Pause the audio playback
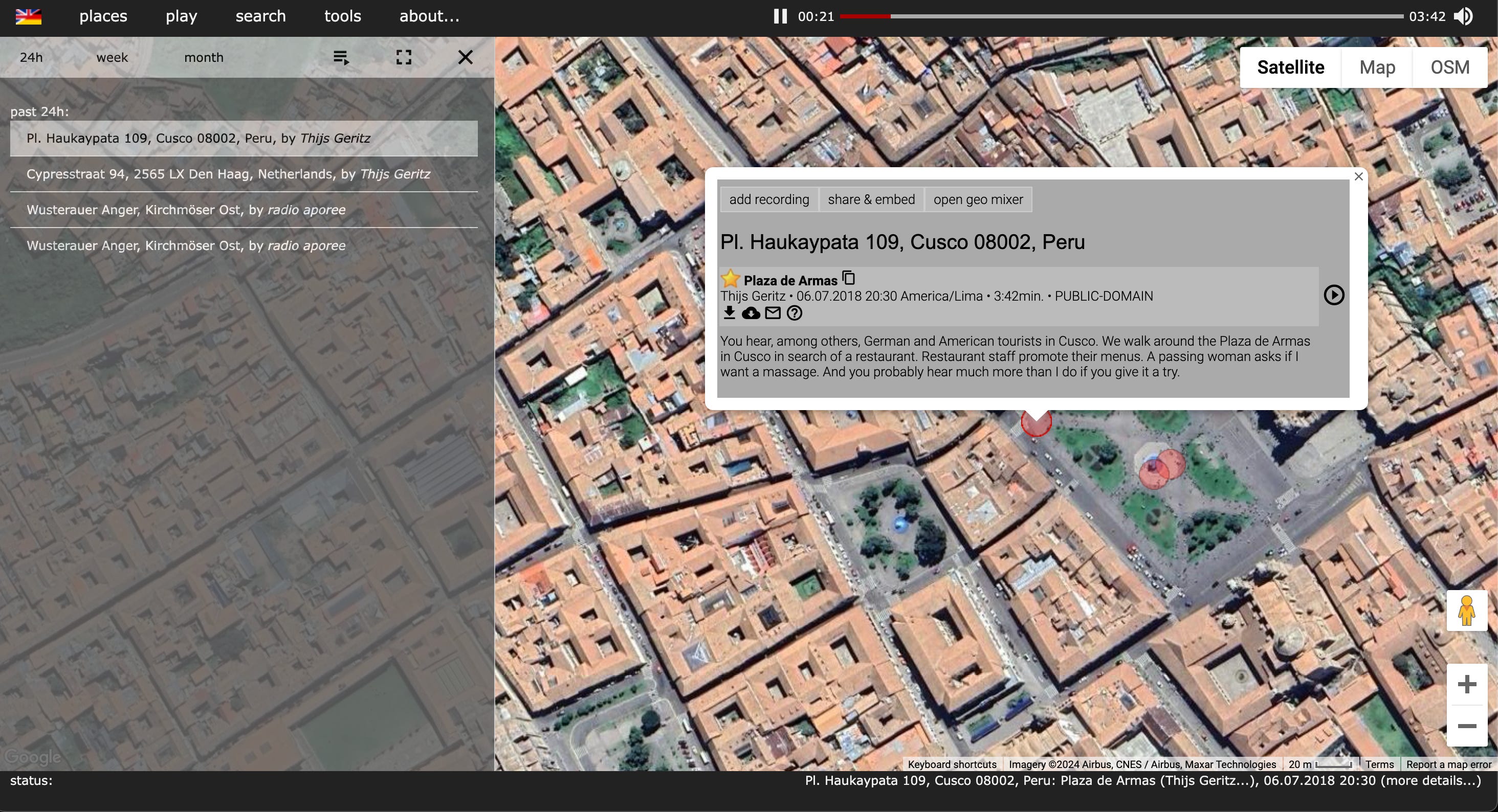 pos(780,16)
